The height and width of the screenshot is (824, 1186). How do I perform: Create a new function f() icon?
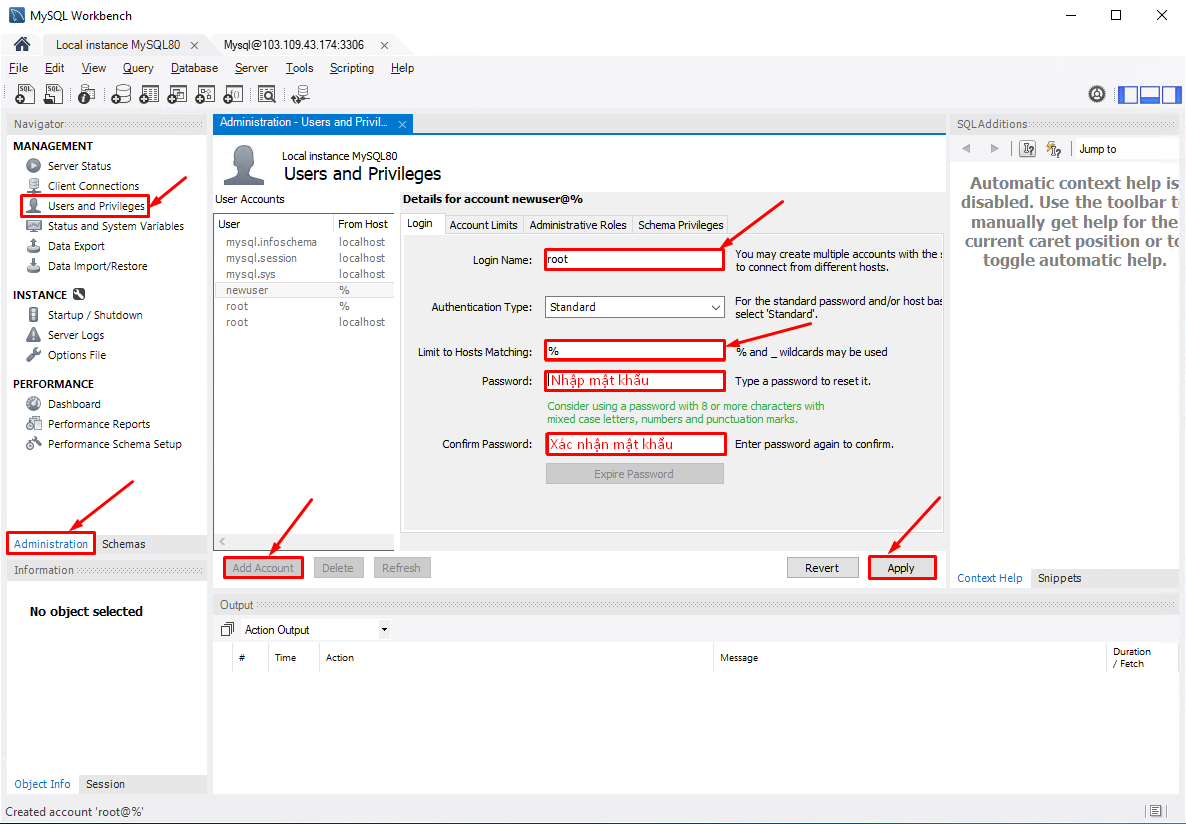click(233, 94)
